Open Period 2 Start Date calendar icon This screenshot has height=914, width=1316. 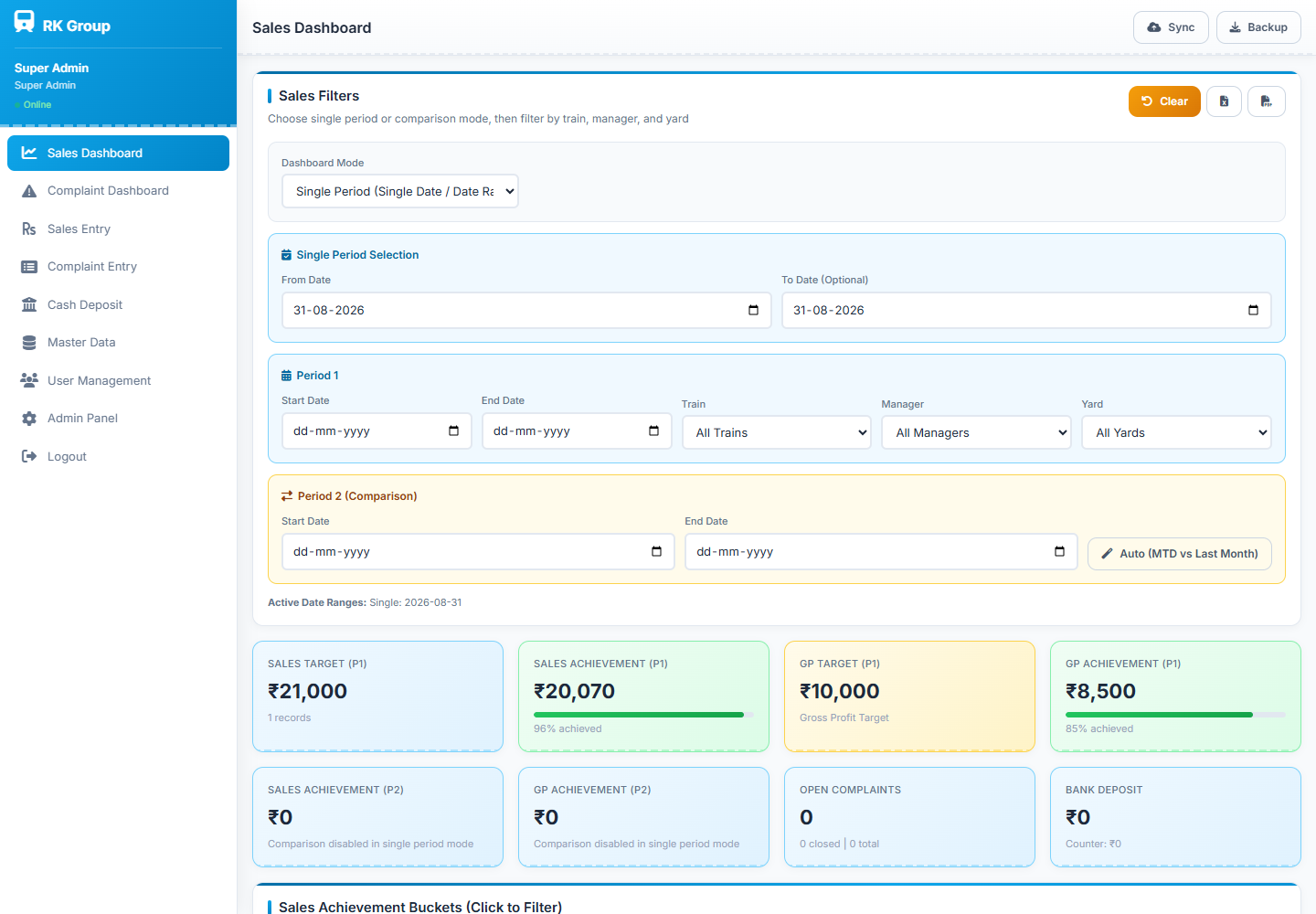[656, 551]
